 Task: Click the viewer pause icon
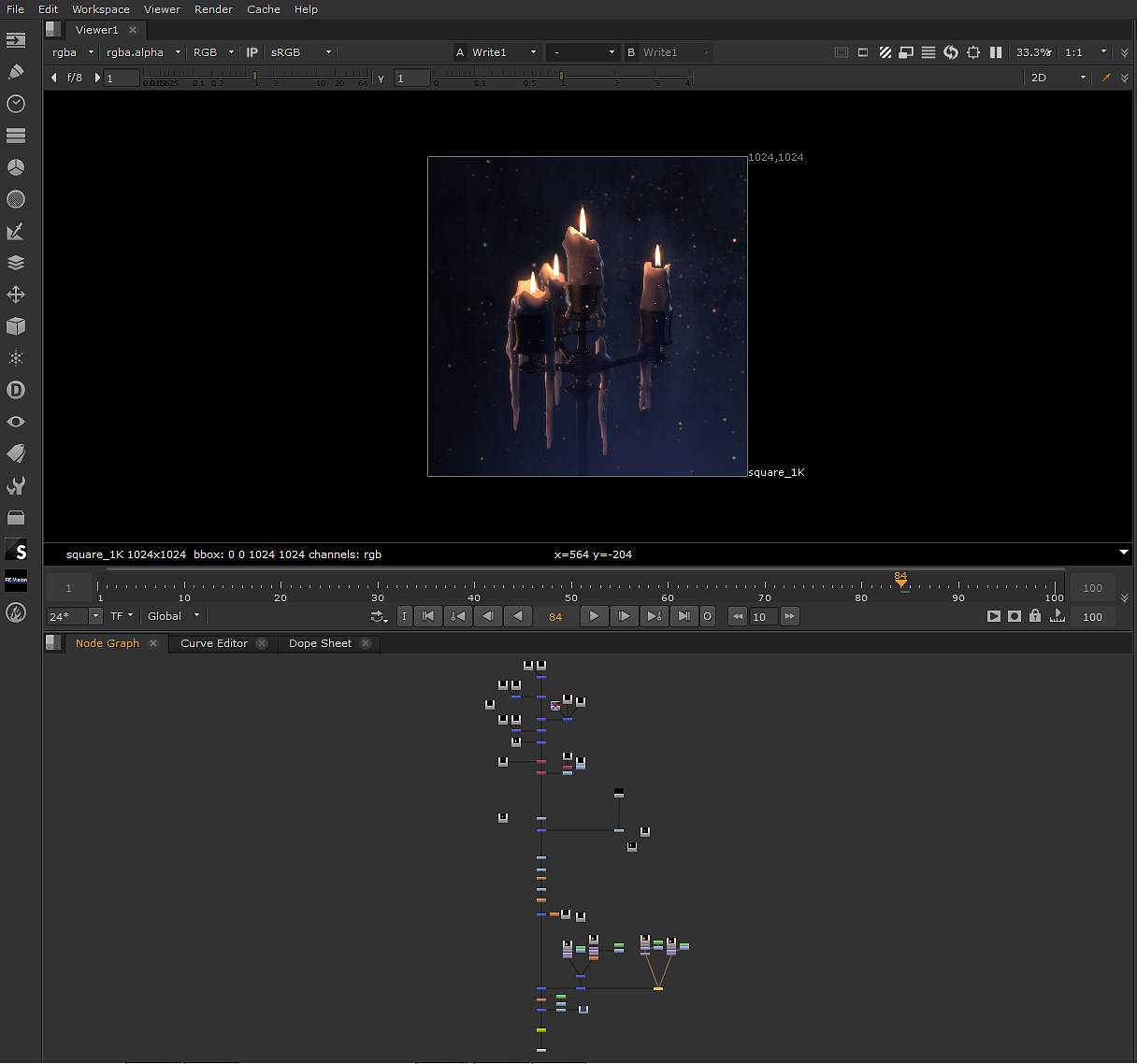(996, 52)
